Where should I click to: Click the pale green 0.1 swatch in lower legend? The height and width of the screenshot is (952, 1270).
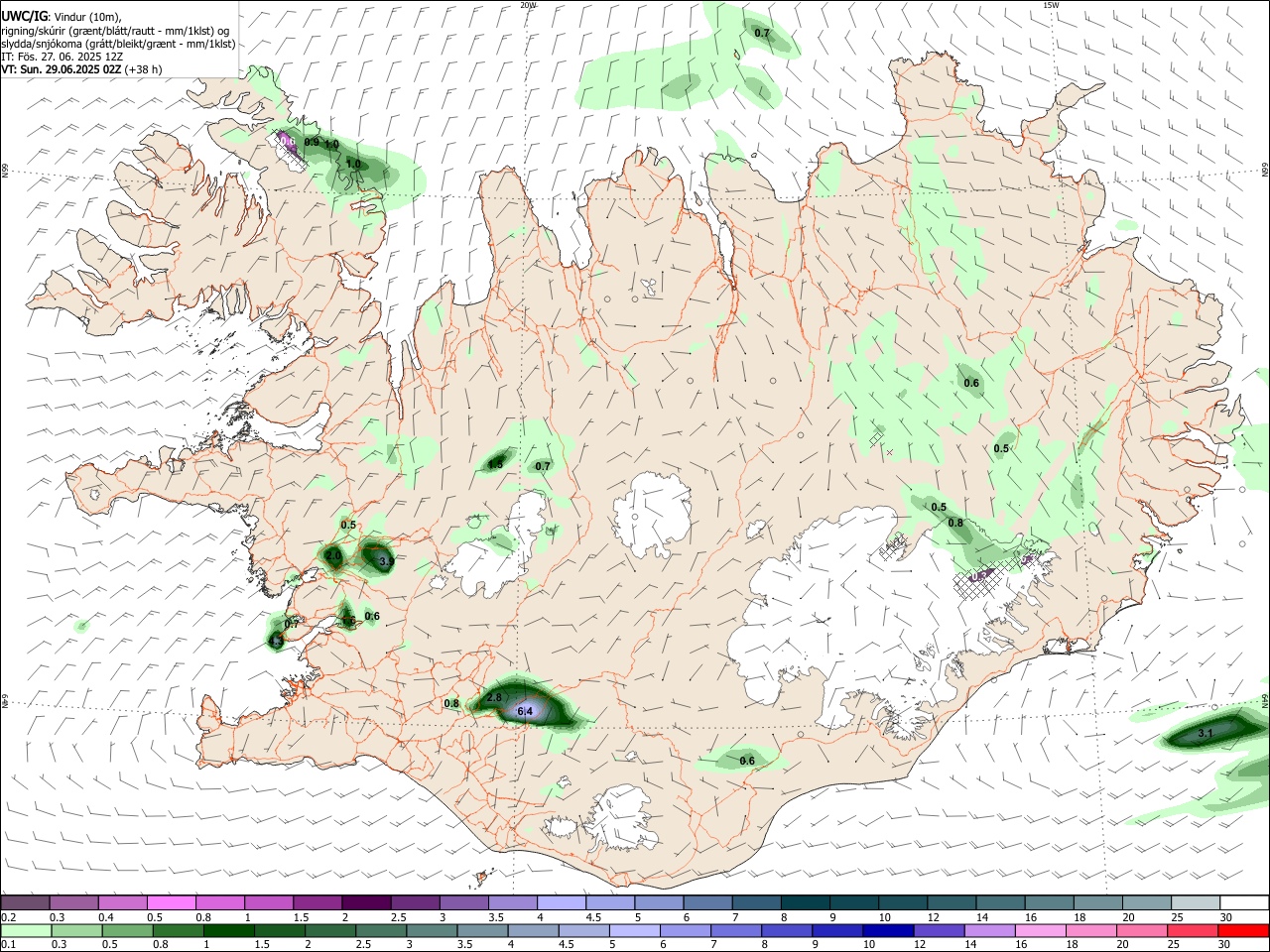[x=25, y=930]
